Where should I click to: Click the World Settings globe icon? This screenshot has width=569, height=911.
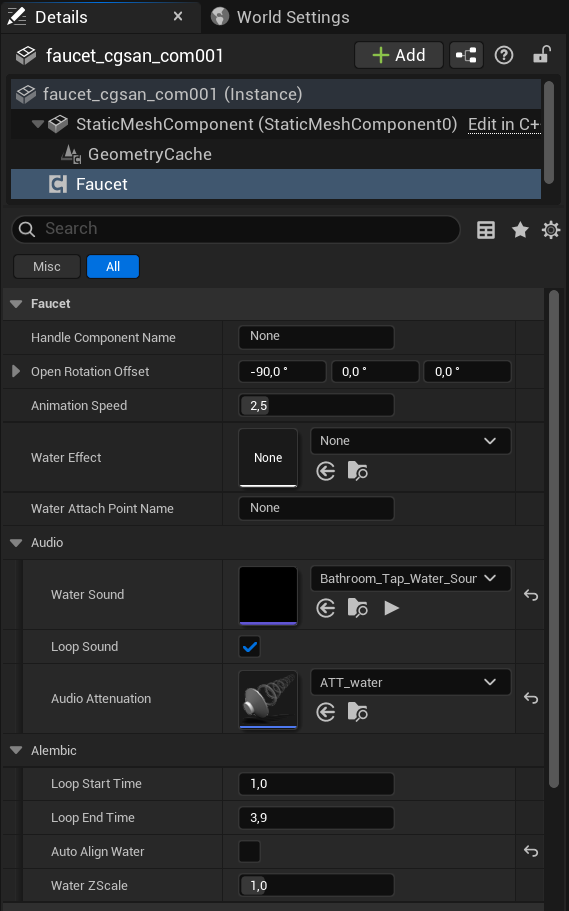220,17
